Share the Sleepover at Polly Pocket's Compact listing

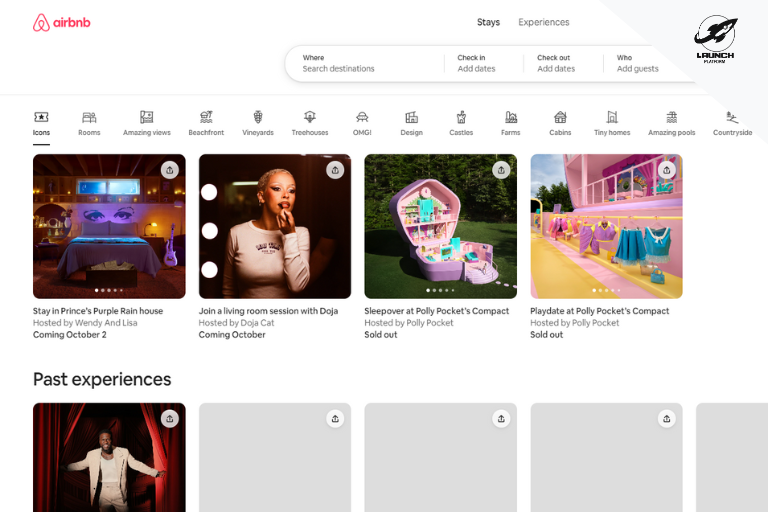tap(501, 170)
